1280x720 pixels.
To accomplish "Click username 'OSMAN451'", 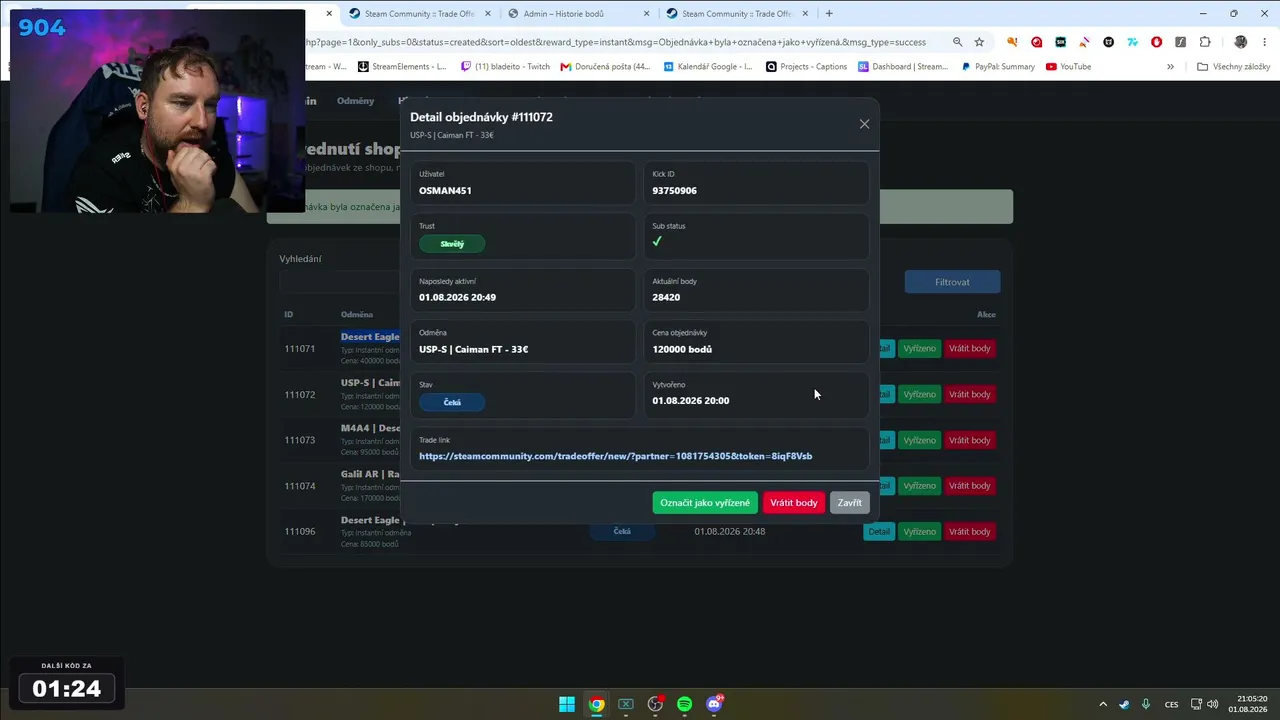I will (445, 190).
